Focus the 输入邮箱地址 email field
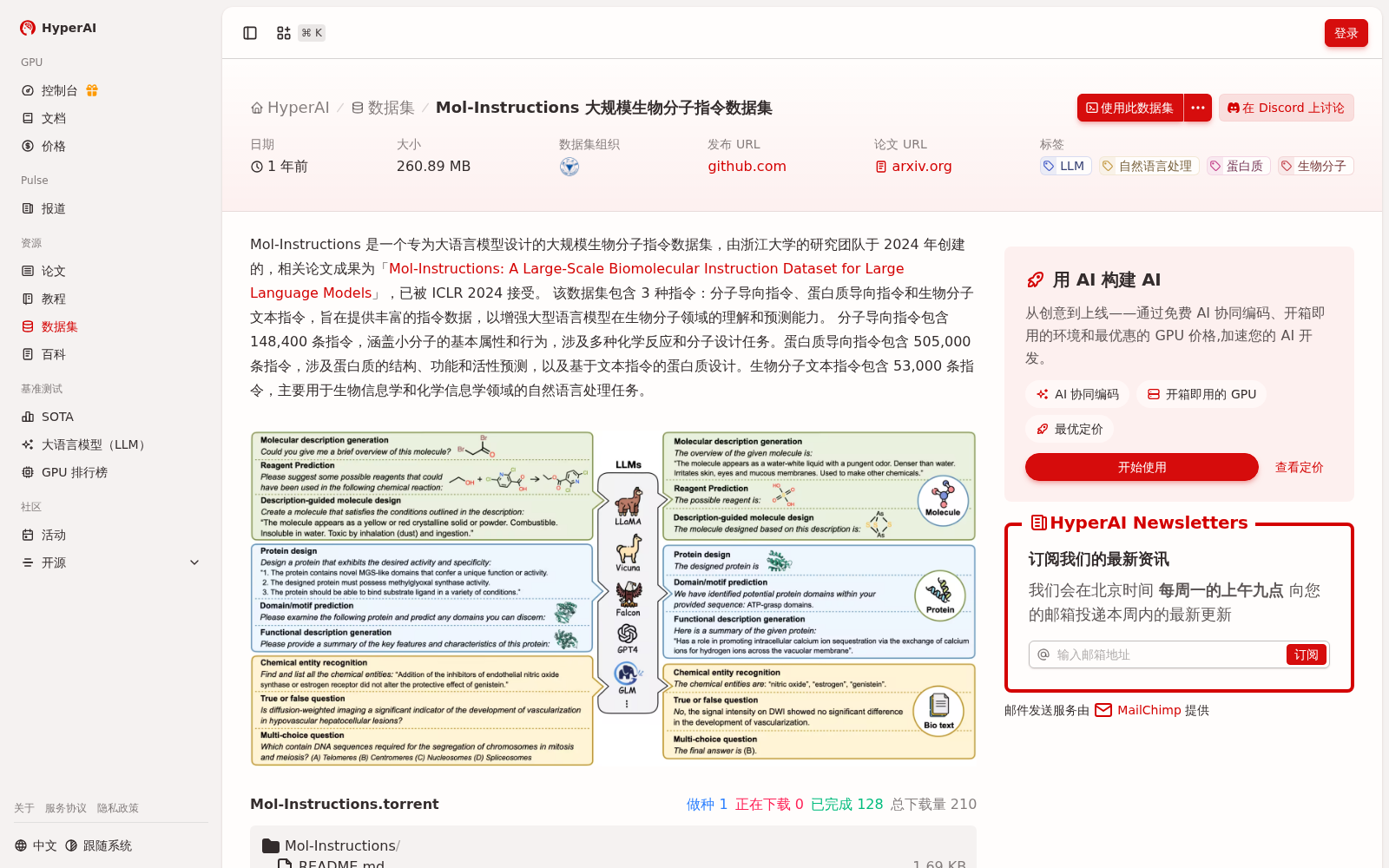The width and height of the screenshot is (1389, 868). 1168,654
